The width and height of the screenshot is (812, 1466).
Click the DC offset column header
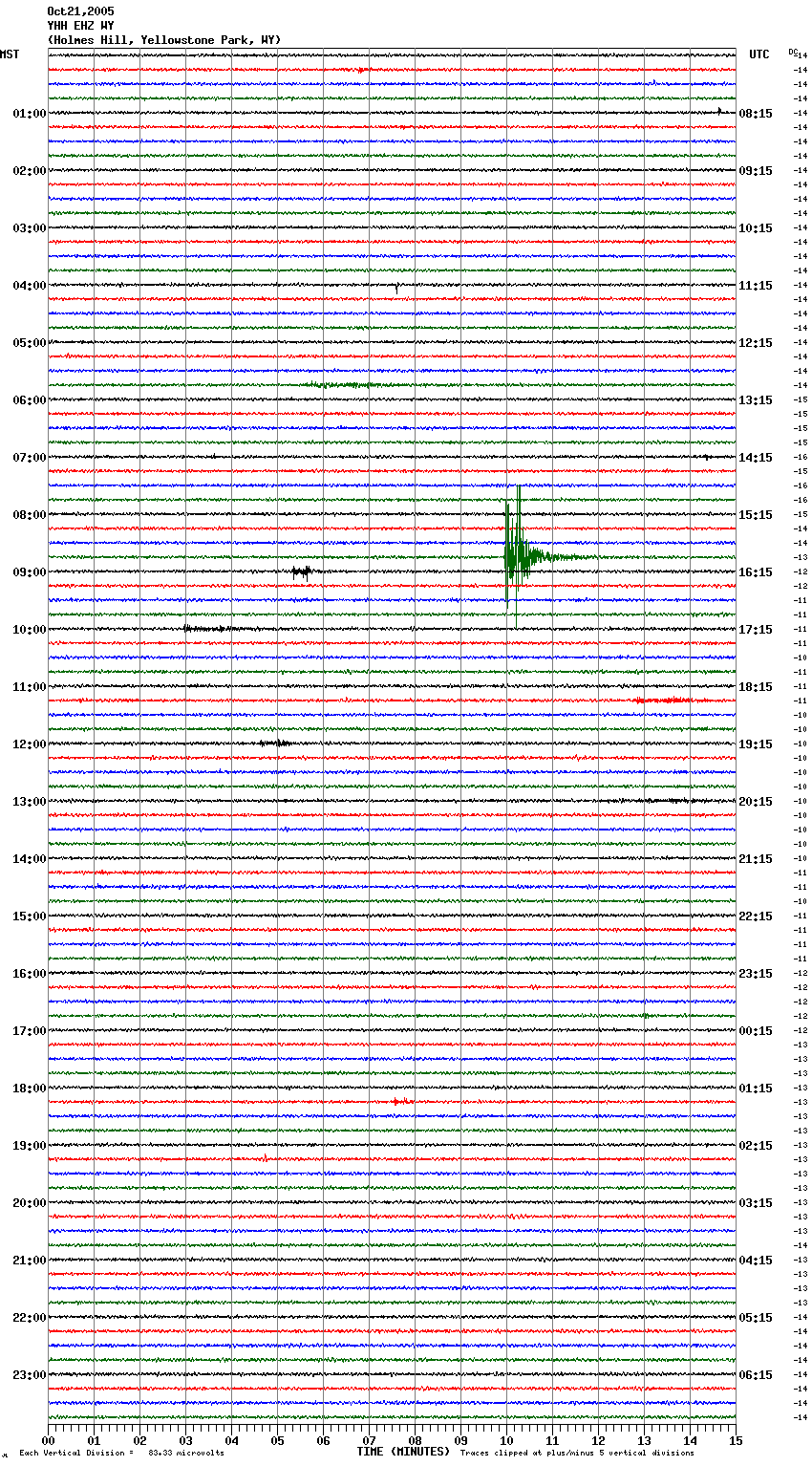(793, 52)
